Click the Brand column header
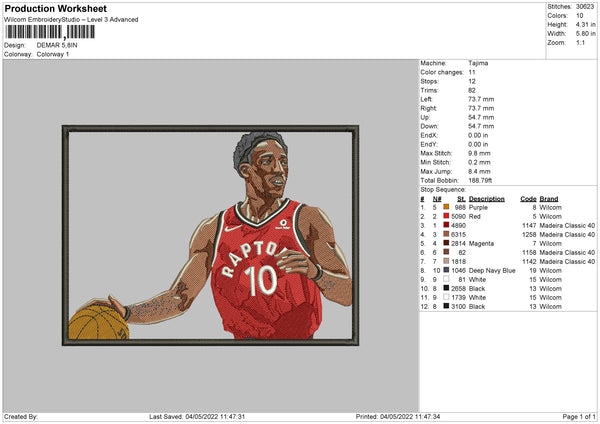600x424 pixels. [x=549, y=198]
